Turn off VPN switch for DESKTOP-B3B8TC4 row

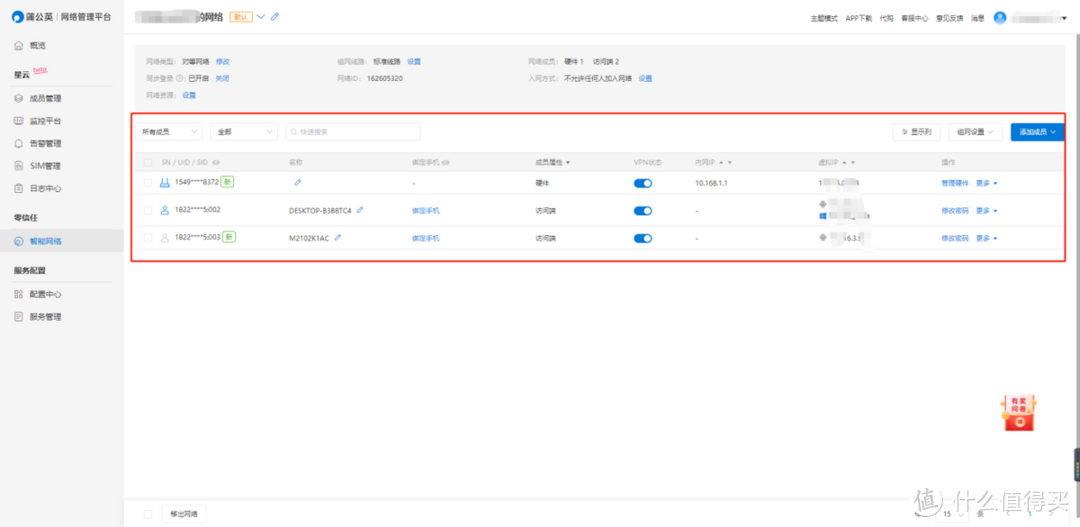(x=643, y=211)
